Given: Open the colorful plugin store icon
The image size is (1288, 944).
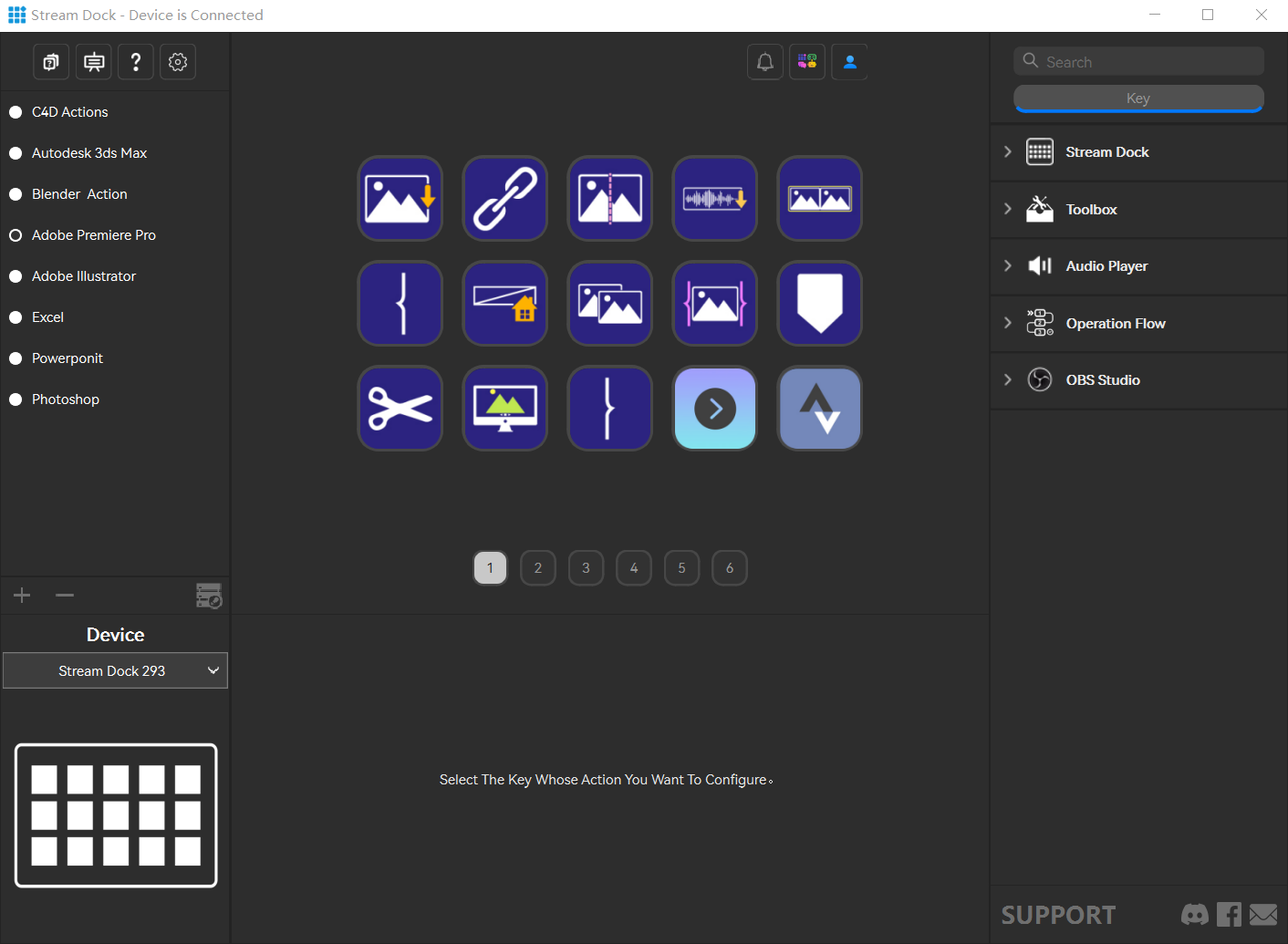Looking at the screenshot, I should pyautogui.click(x=807, y=62).
